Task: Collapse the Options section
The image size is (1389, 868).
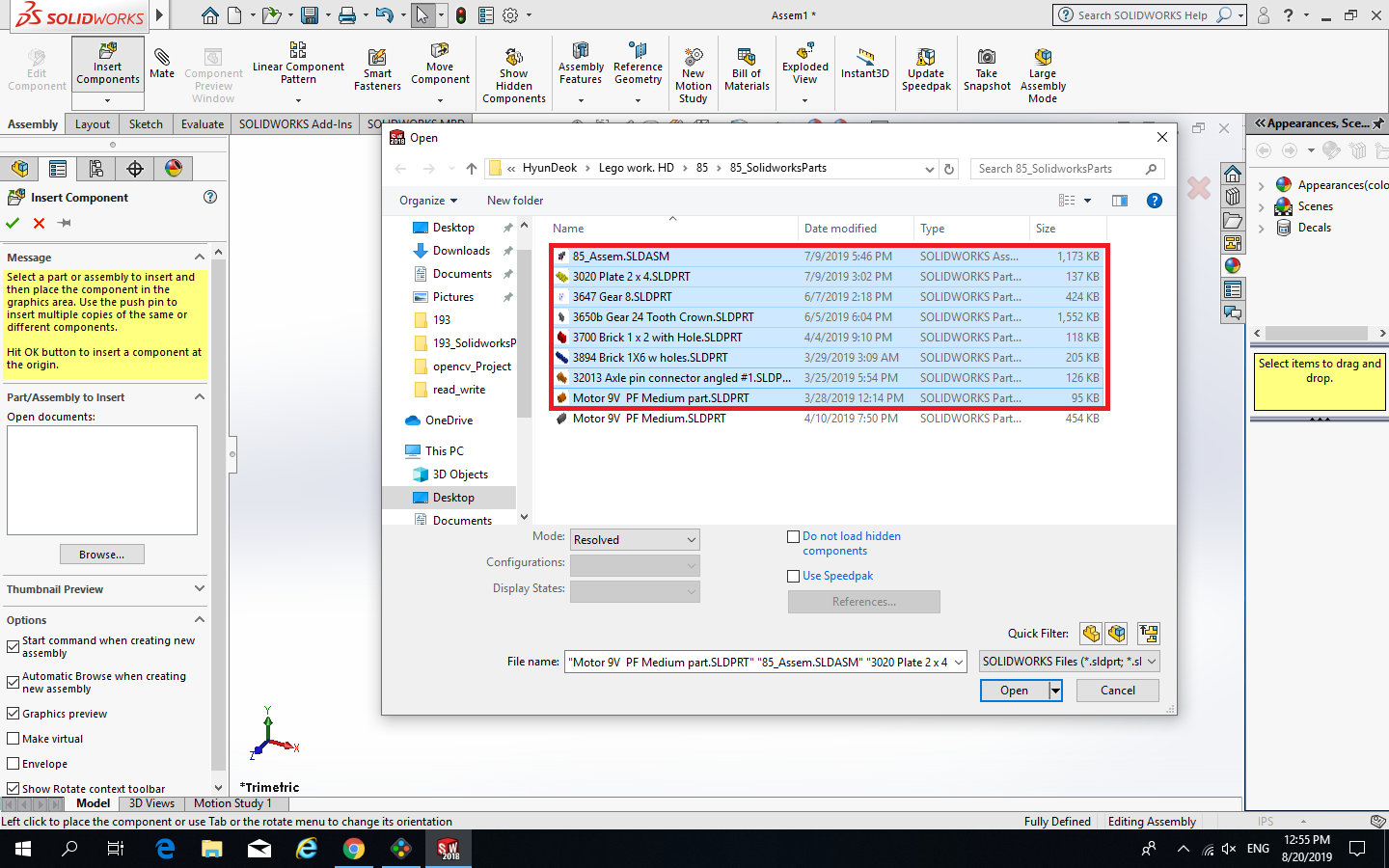Action: coord(200,620)
